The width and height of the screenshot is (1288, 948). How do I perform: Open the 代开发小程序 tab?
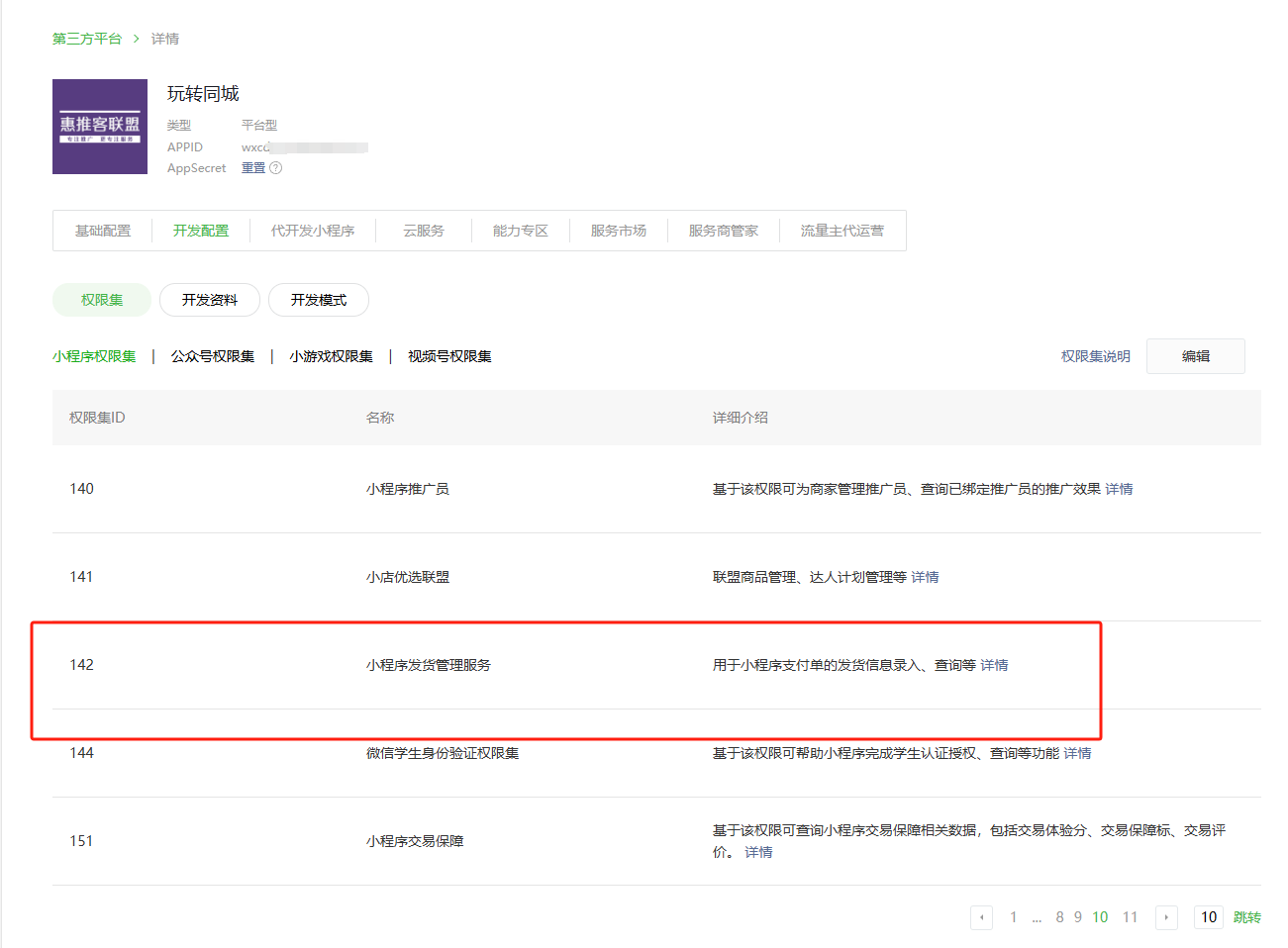(x=313, y=231)
